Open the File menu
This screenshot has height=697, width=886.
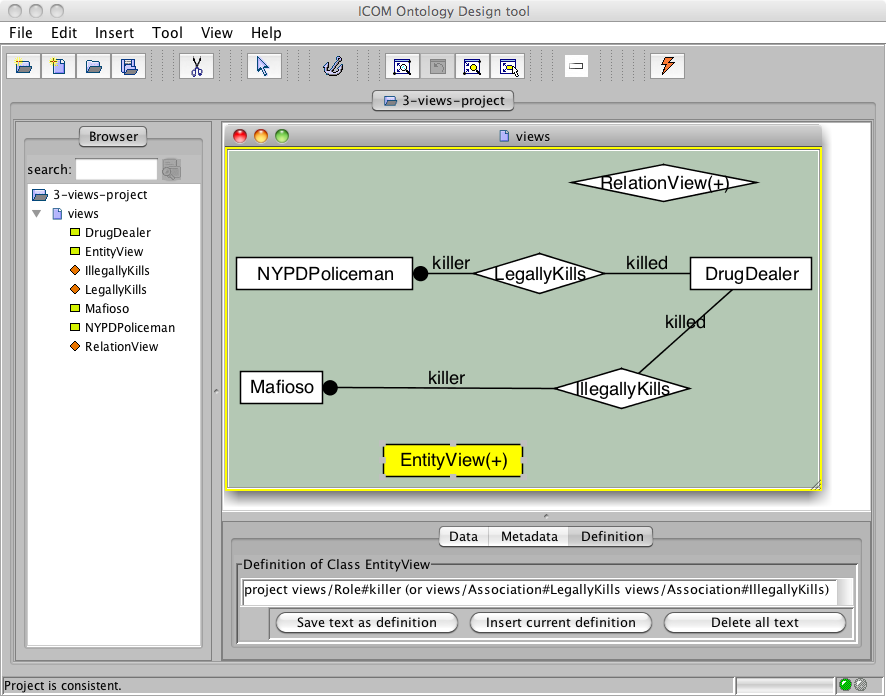click(x=21, y=33)
